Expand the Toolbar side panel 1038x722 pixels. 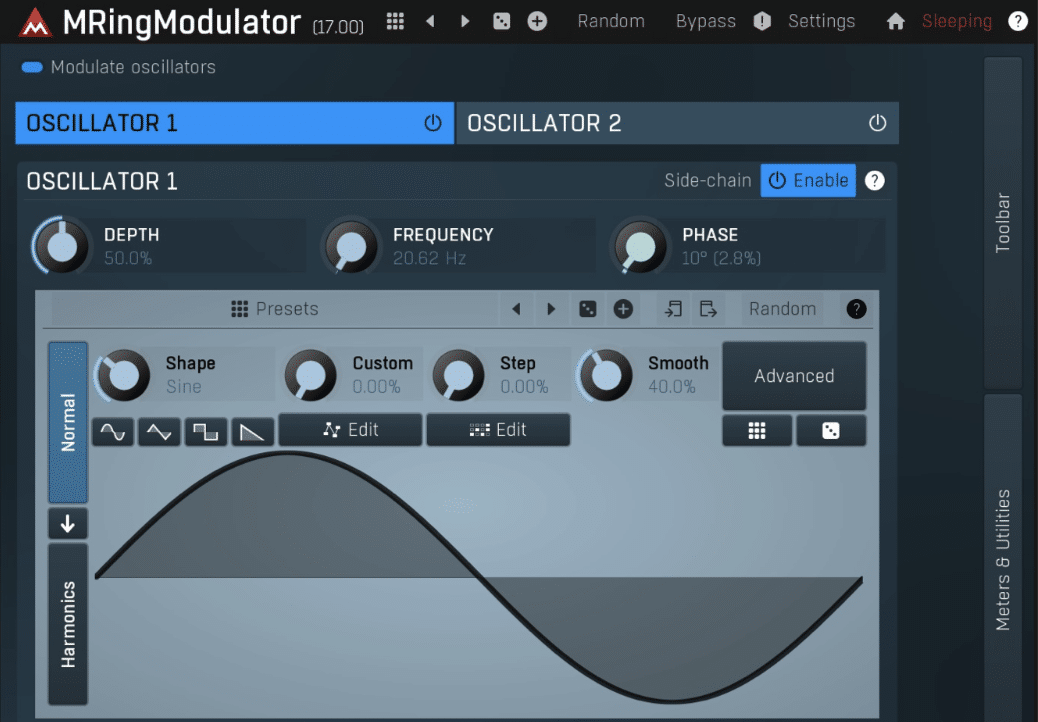1003,223
